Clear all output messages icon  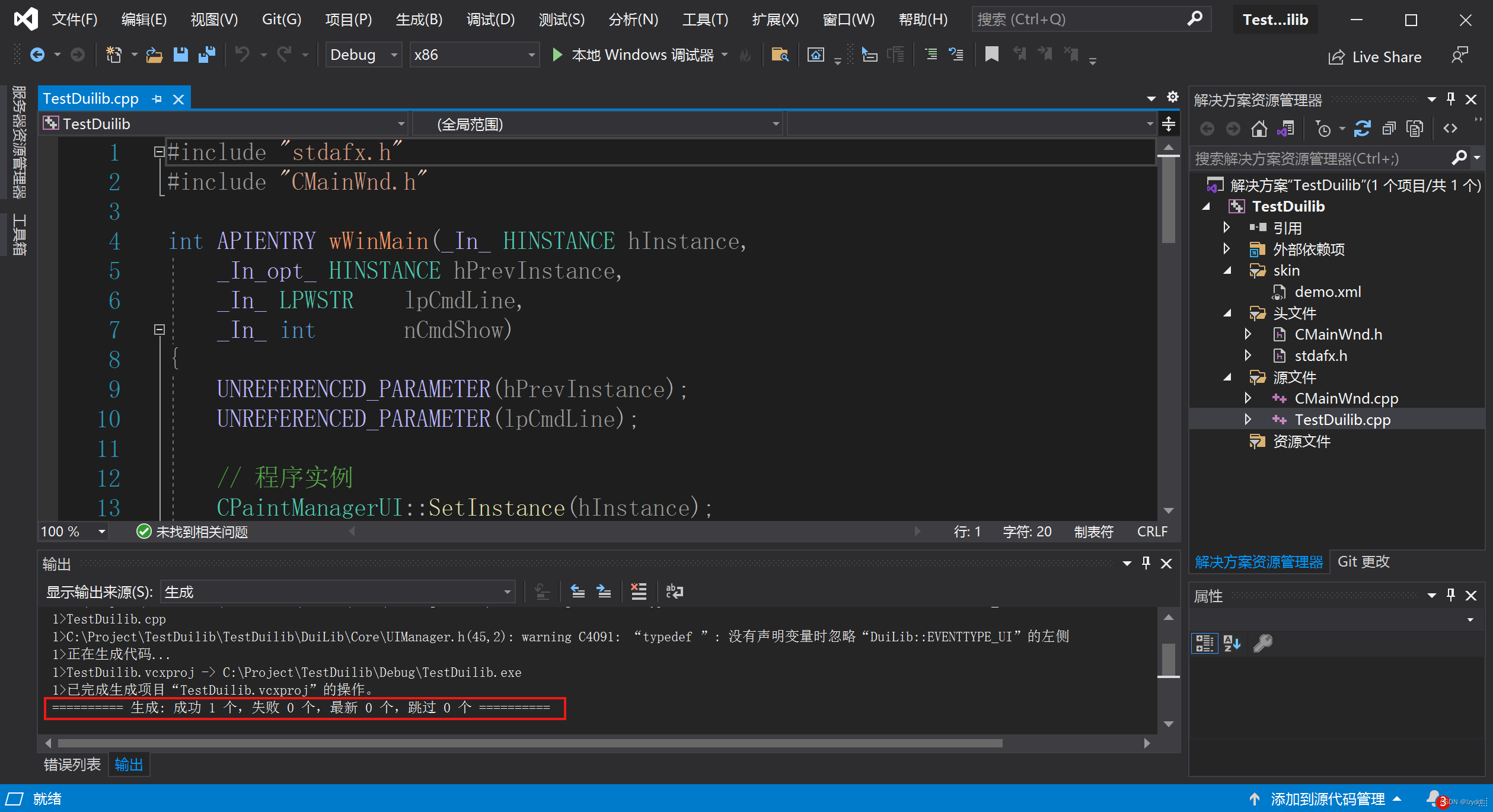point(639,591)
